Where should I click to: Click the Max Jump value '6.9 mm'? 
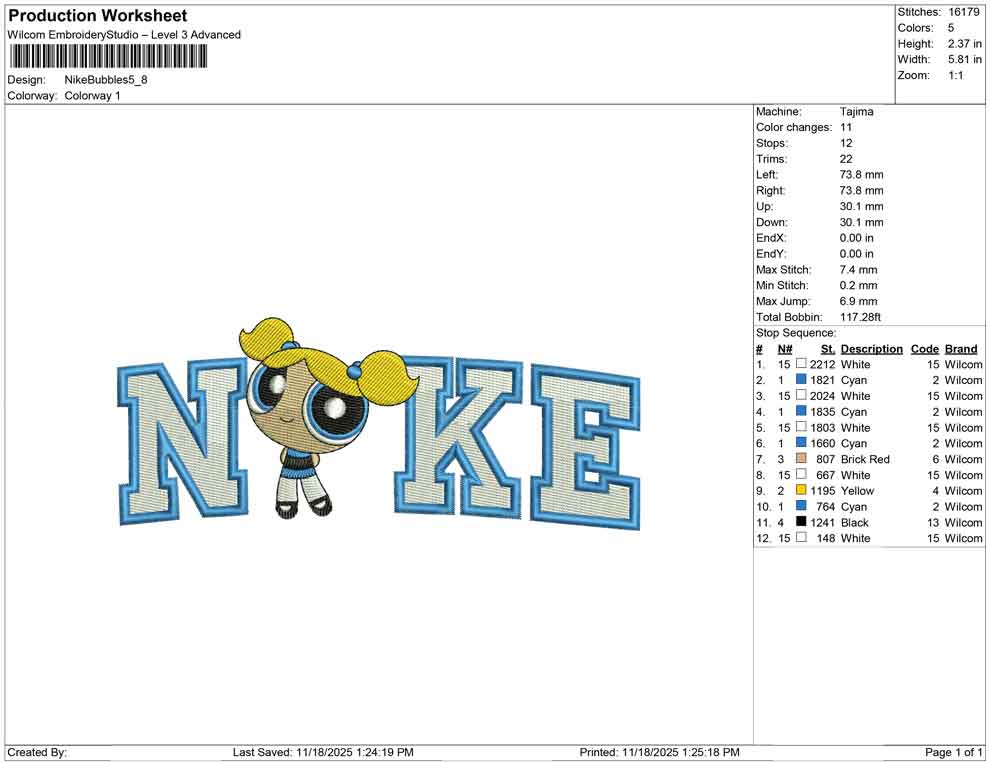coord(859,301)
